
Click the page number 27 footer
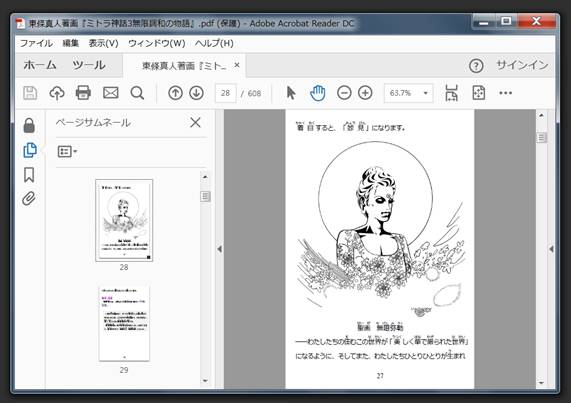point(380,376)
